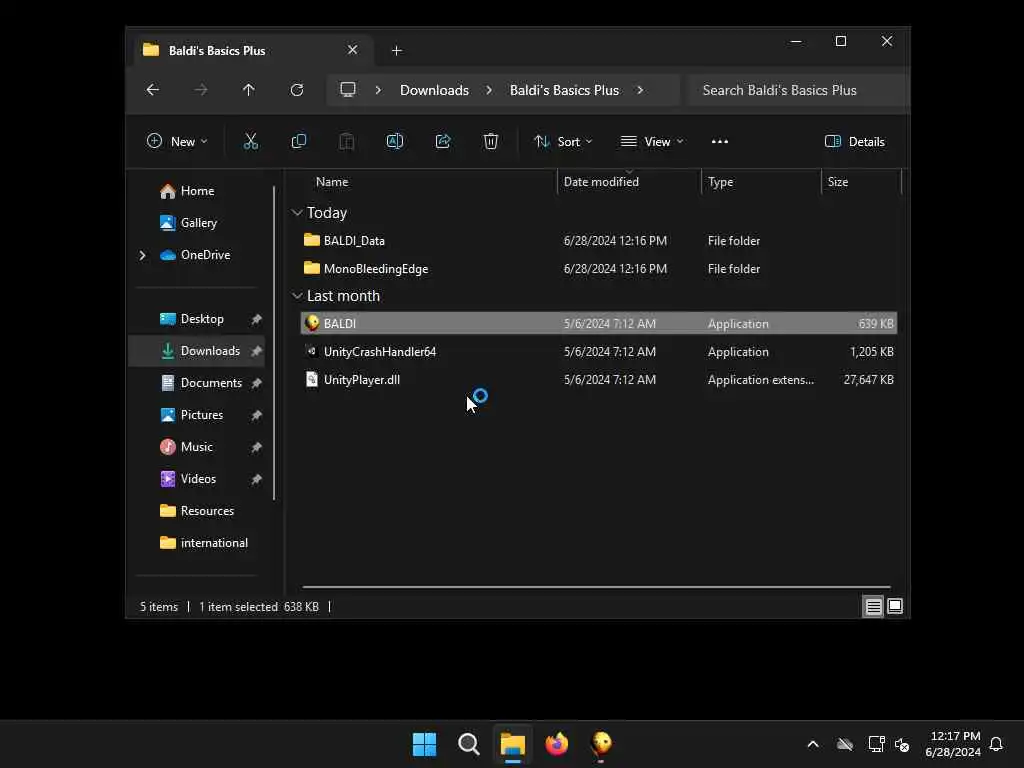Open Resources folder in sidebar

[x=207, y=511]
